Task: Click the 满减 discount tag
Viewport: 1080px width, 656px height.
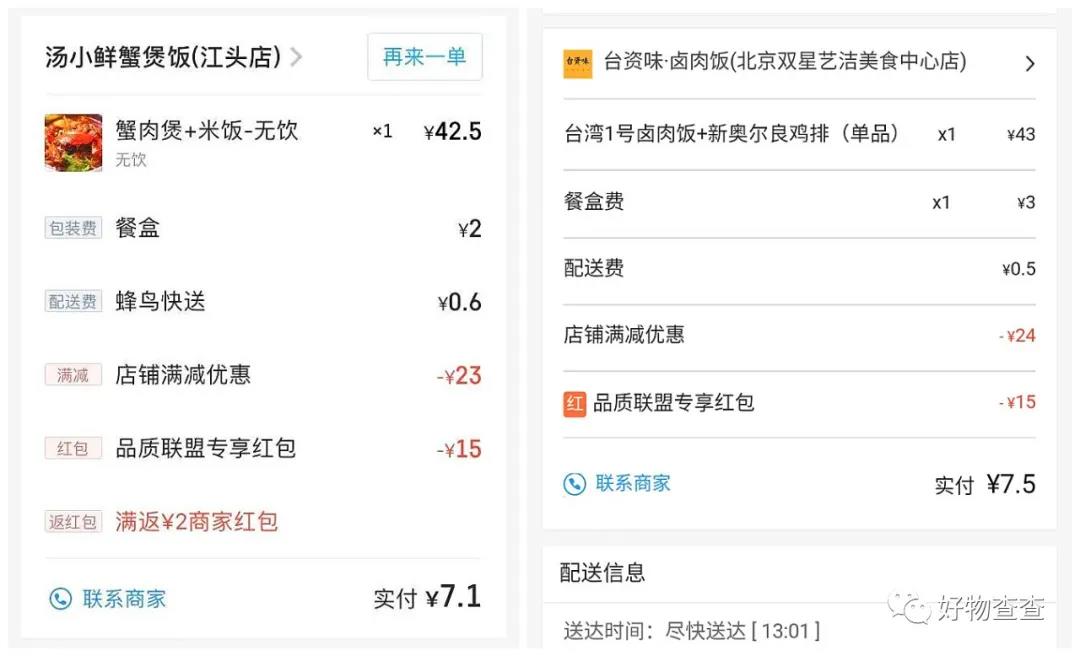Action: pos(73,375)
